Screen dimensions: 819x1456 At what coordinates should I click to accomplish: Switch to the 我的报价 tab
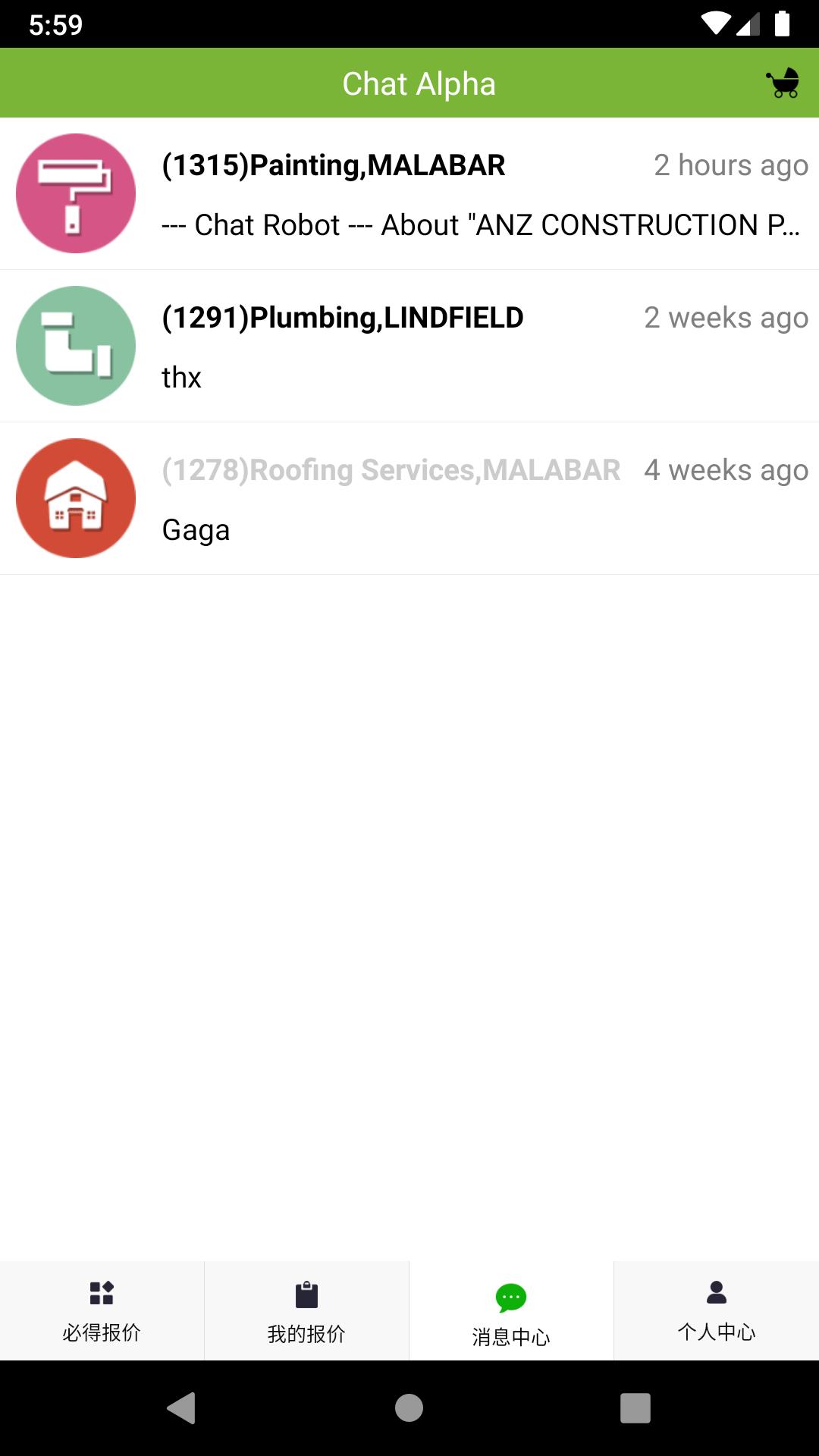click(x=306, y=1310)
